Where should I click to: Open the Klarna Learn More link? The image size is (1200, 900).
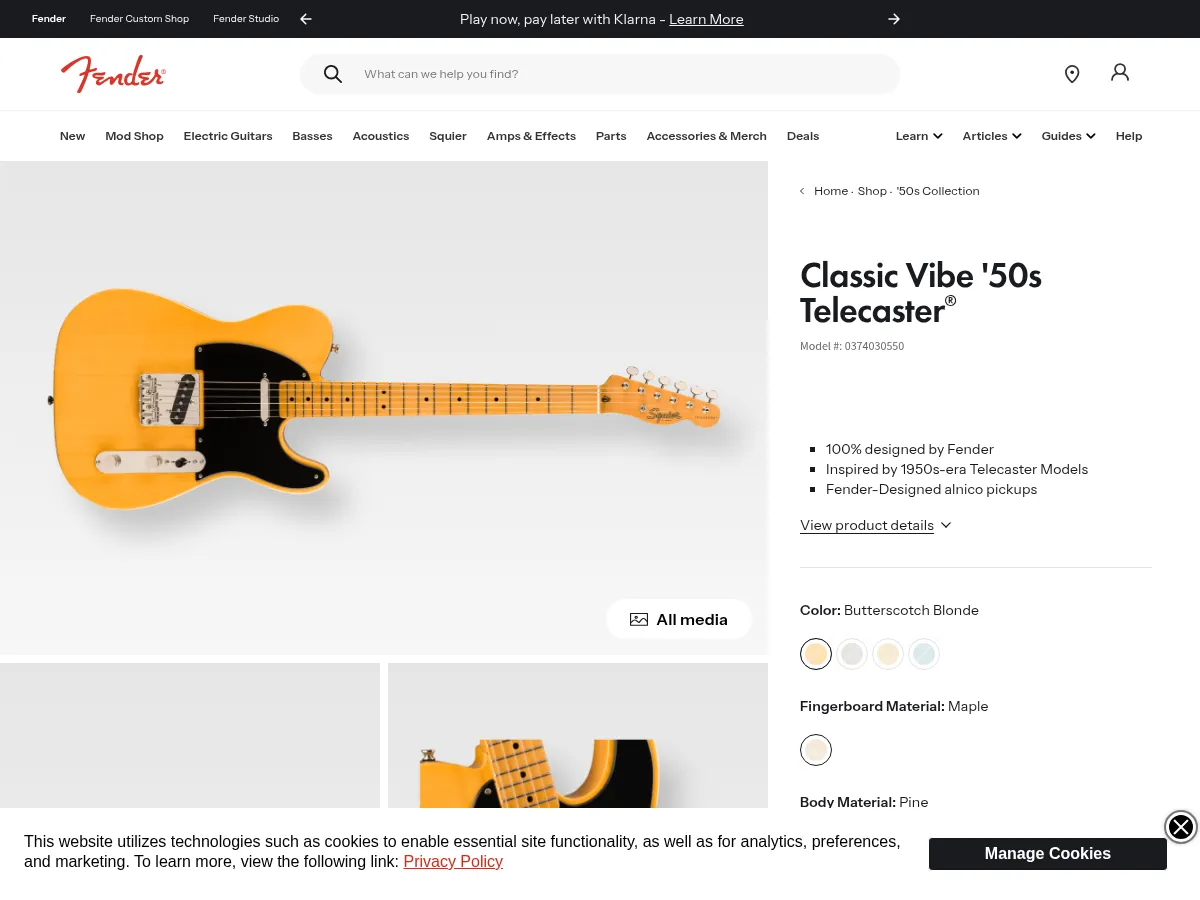706,19
